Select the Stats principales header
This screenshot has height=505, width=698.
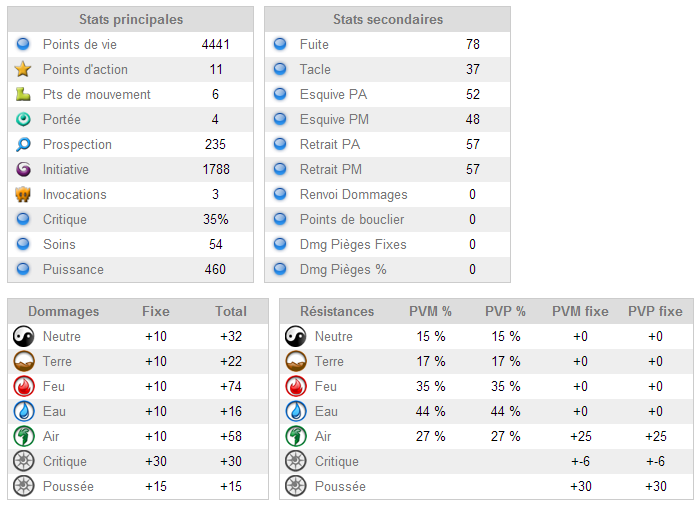(x=131, y=19)
